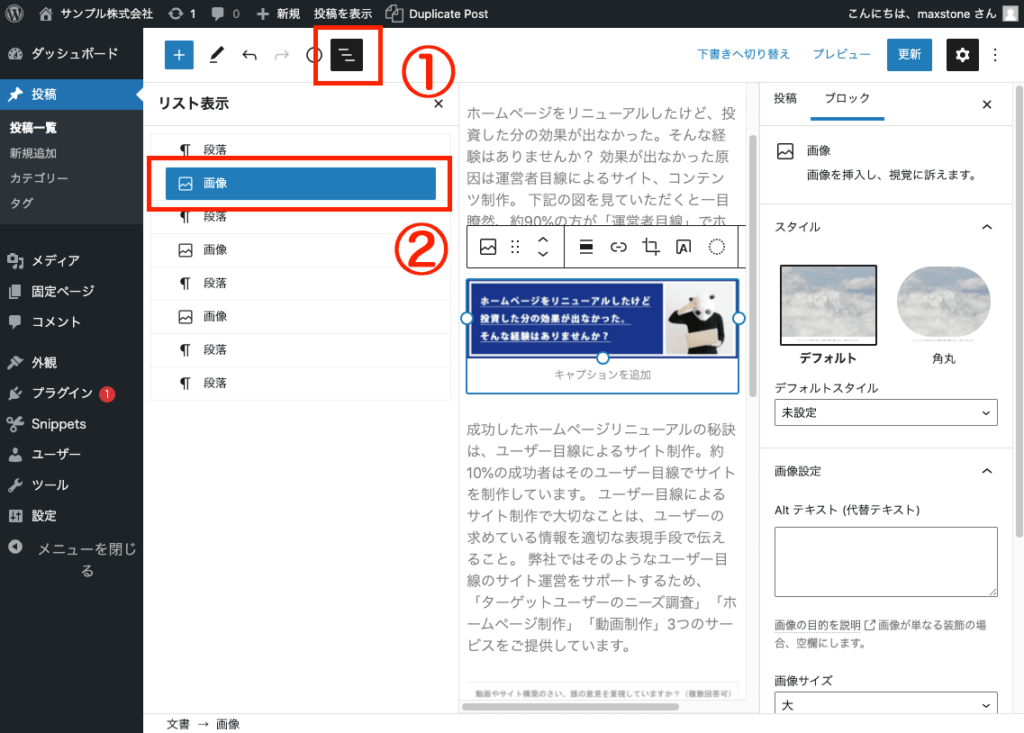This screenshot has height=733, width=1024.
Task: Add text over image using the toolbar icon
Action: [685, 247]
